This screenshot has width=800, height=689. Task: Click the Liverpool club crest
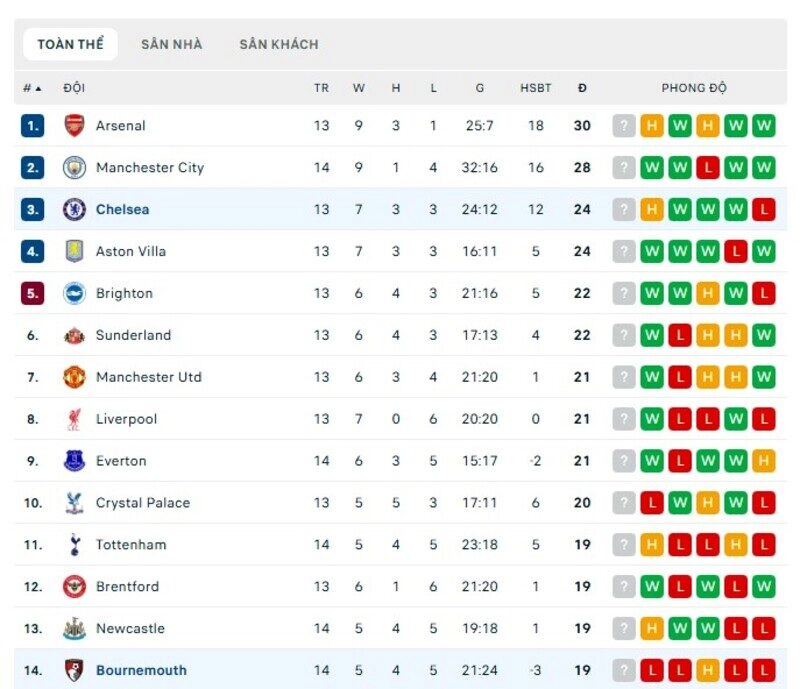click(72, 419)
